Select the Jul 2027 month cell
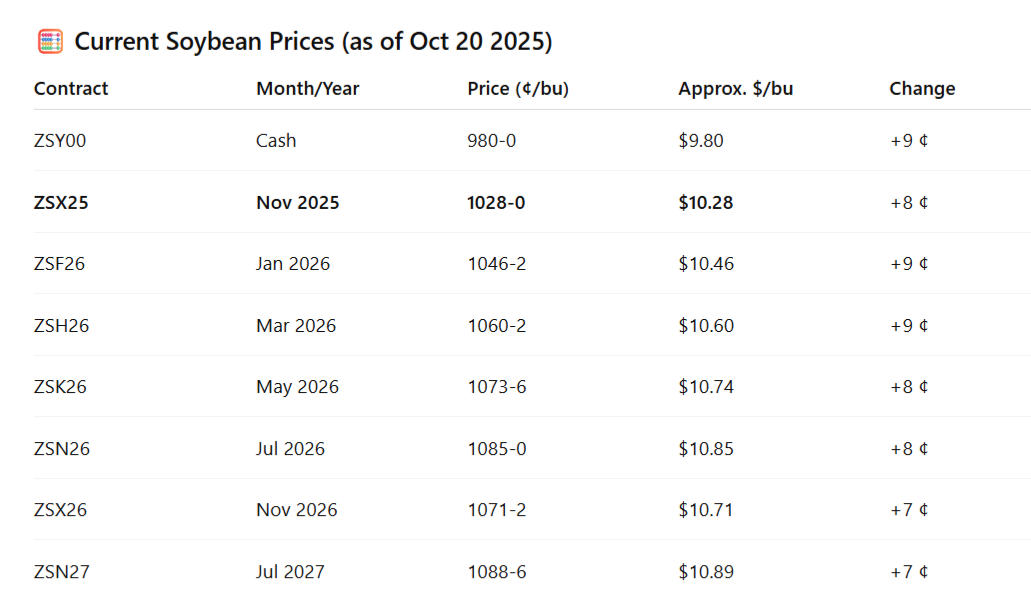 (x=290, y=572)
